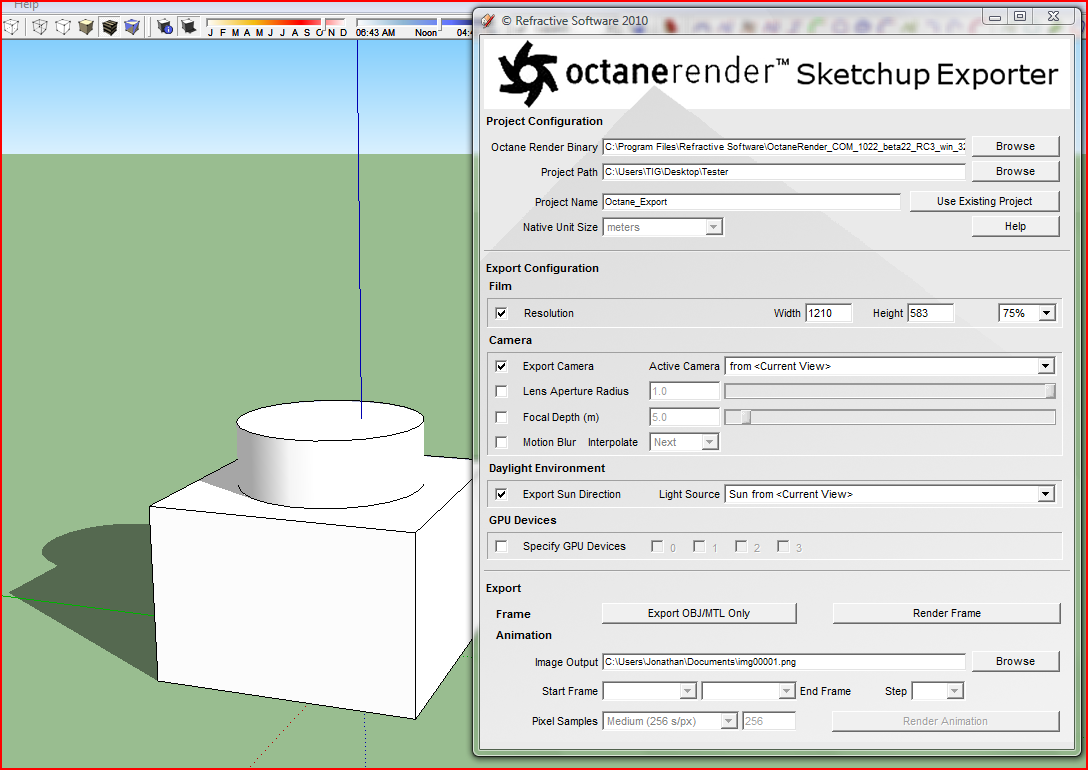The image size is (1088, 770).
Task: Click the Width field showing 1210
Action: pos(828,313)
